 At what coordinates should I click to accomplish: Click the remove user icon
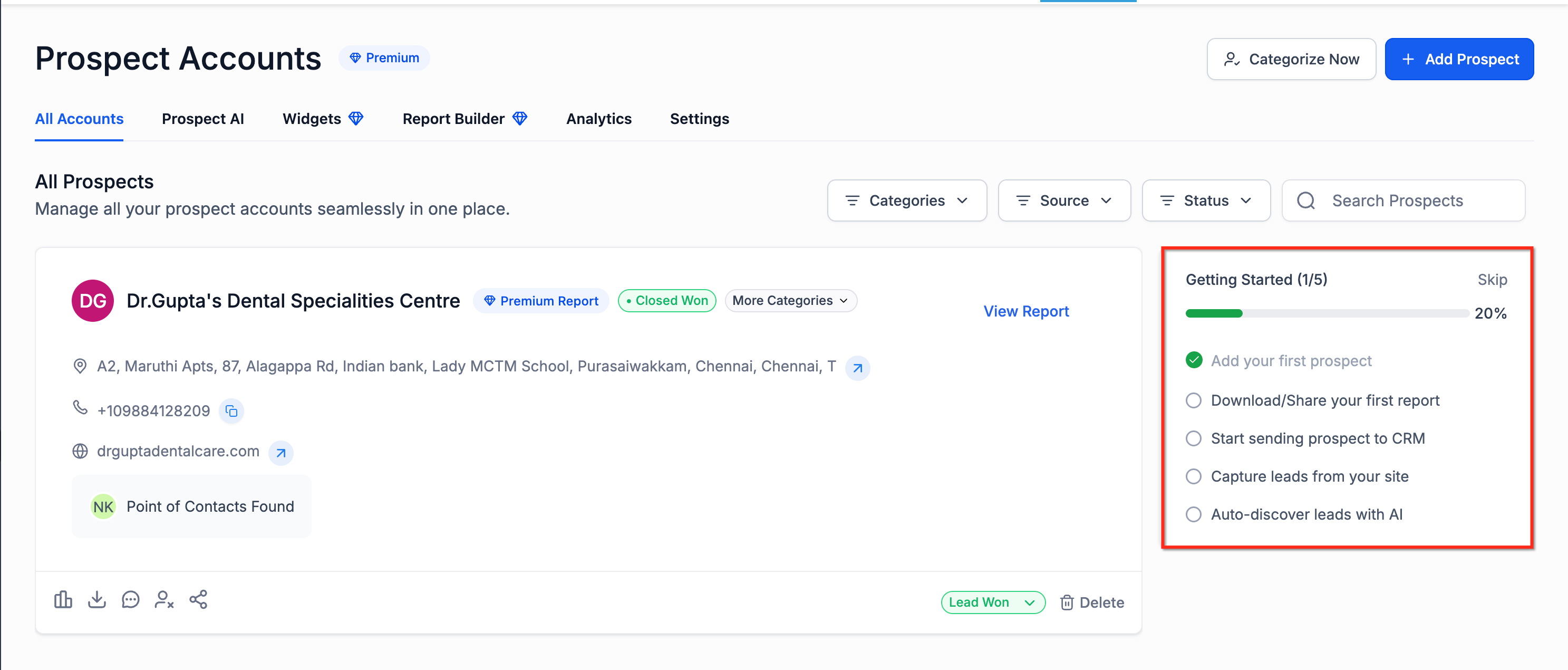[x=164, y=600]
